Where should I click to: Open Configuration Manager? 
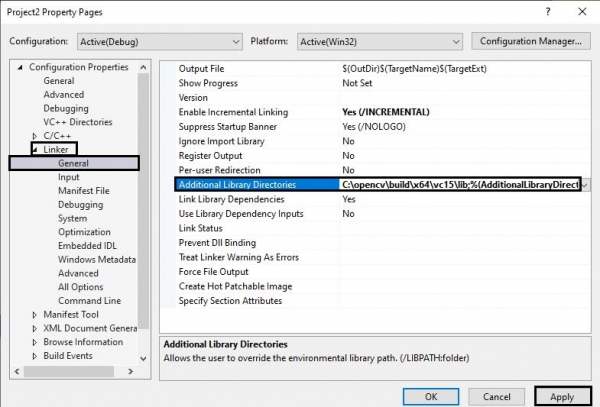pos(531,41)
